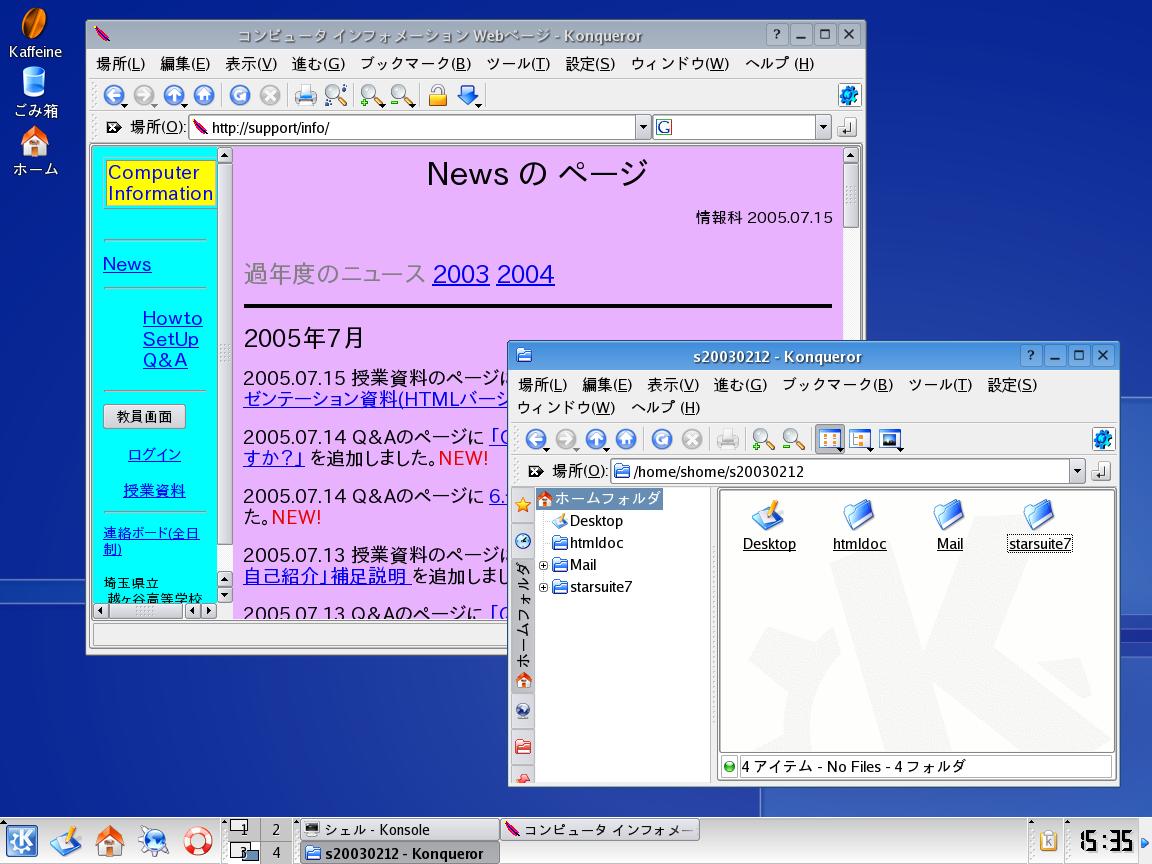This screenshot has height=864, width=1152.
Task: Open the web browser location bar dropdown
Action: [643, 127]
